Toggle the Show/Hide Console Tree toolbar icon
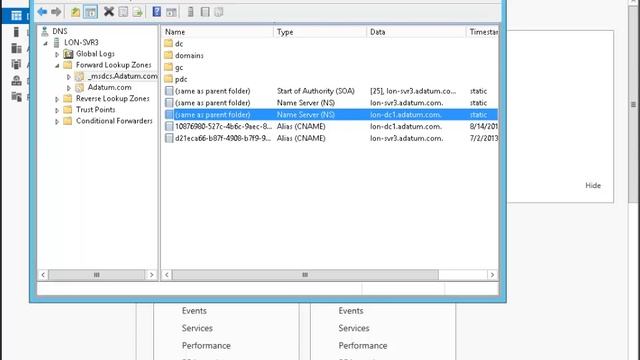This screenshot has height=360, width=640. coord(90,12)
